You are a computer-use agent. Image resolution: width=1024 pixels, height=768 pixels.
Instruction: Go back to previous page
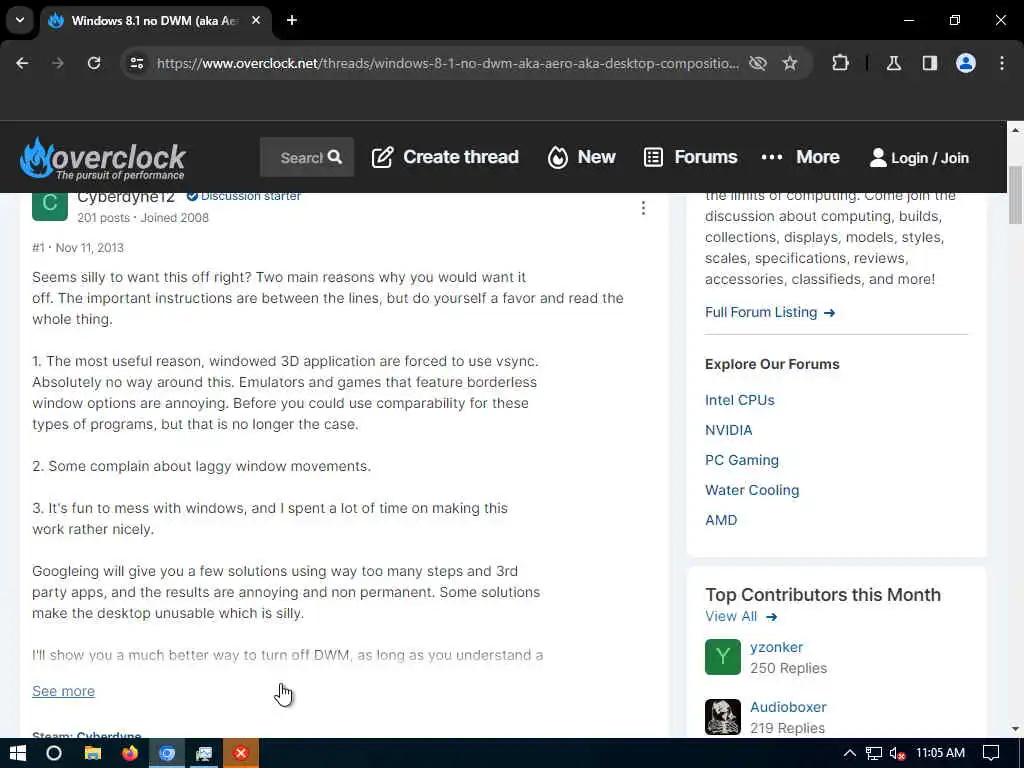pyautogui.click(x=22, y=63)
